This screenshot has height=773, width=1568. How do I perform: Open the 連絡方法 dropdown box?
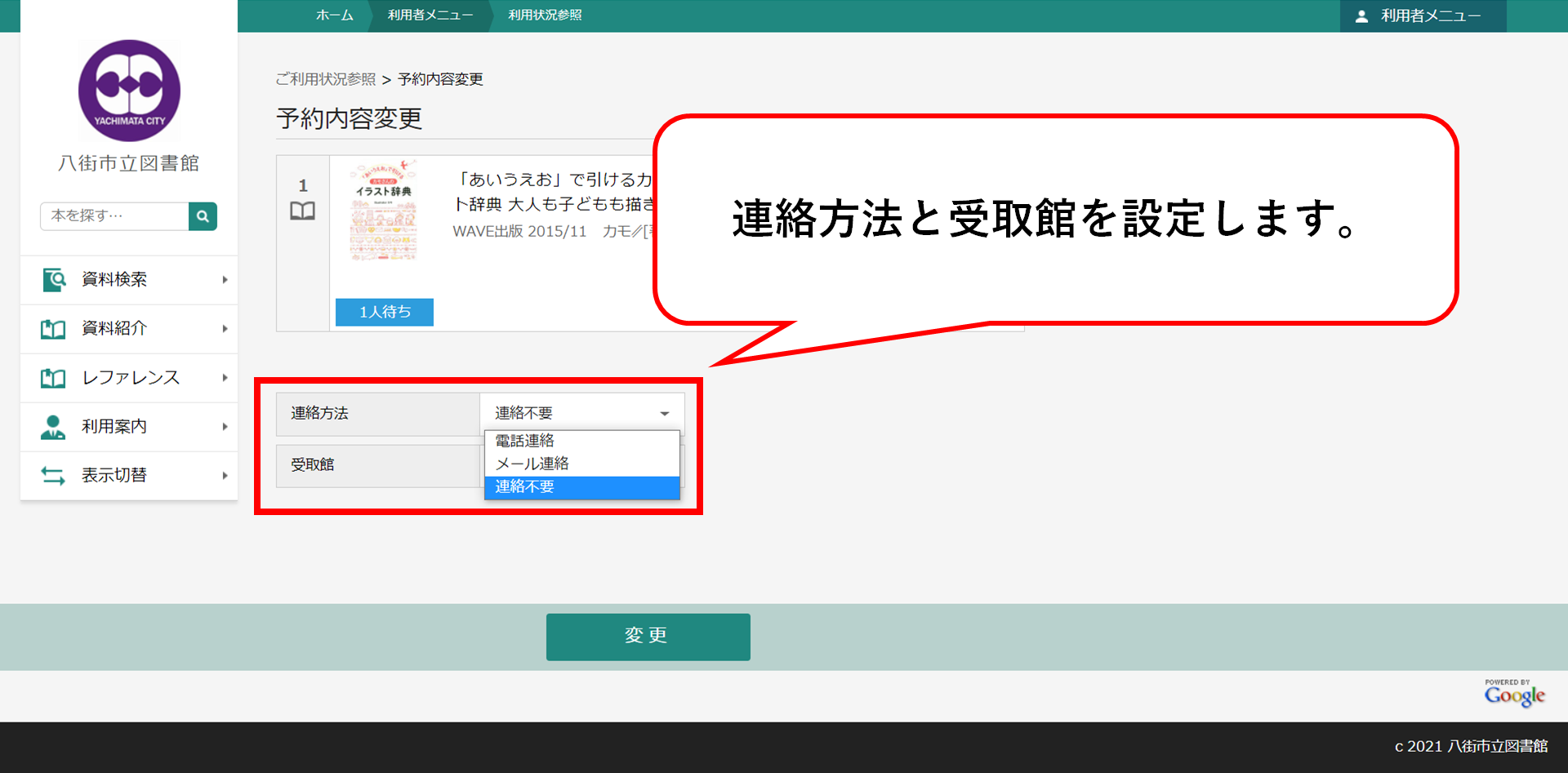click(x=581, y=414)
